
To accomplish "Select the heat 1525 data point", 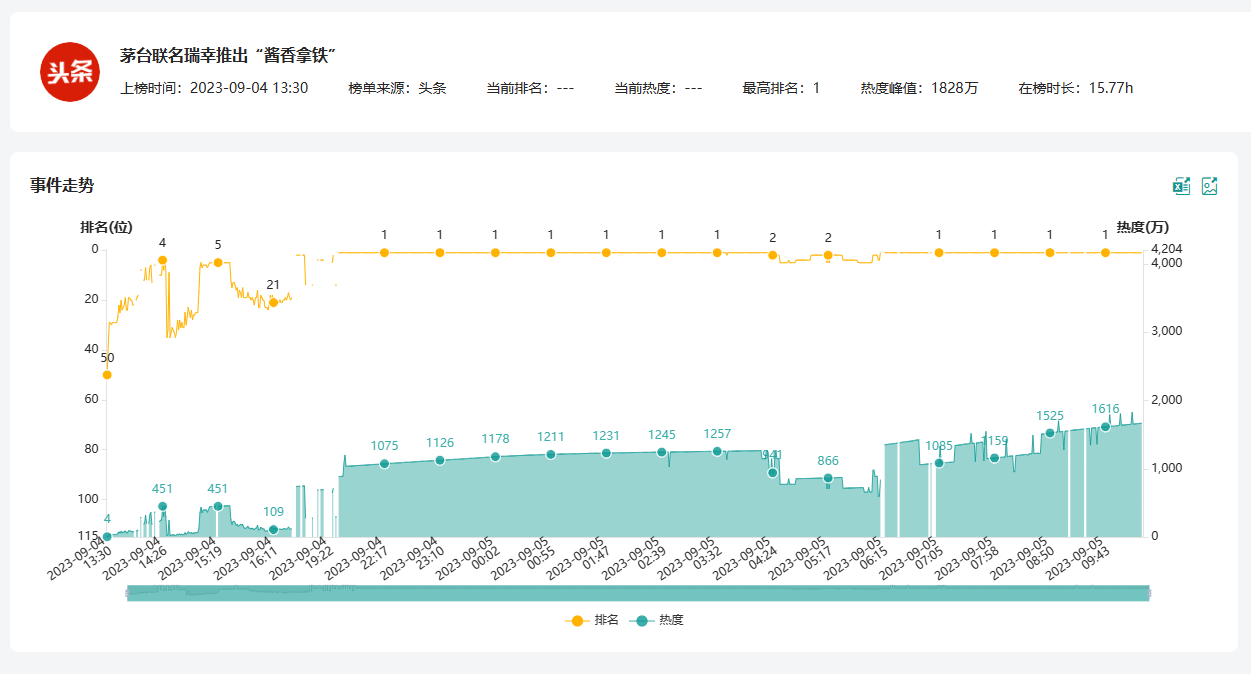I will pos(1050,433).
